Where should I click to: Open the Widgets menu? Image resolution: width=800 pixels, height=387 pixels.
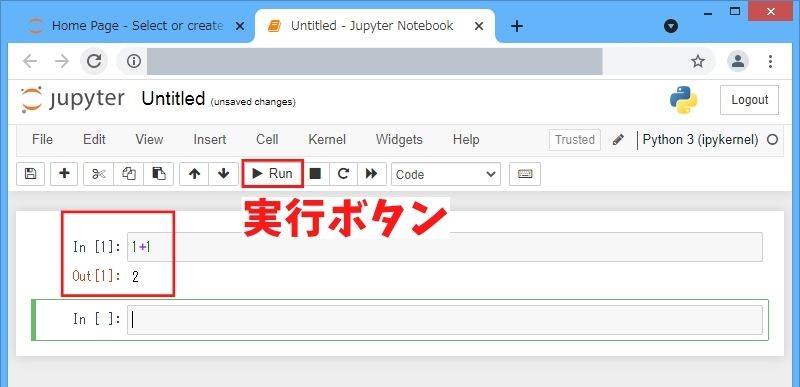[x=399, y=140]
